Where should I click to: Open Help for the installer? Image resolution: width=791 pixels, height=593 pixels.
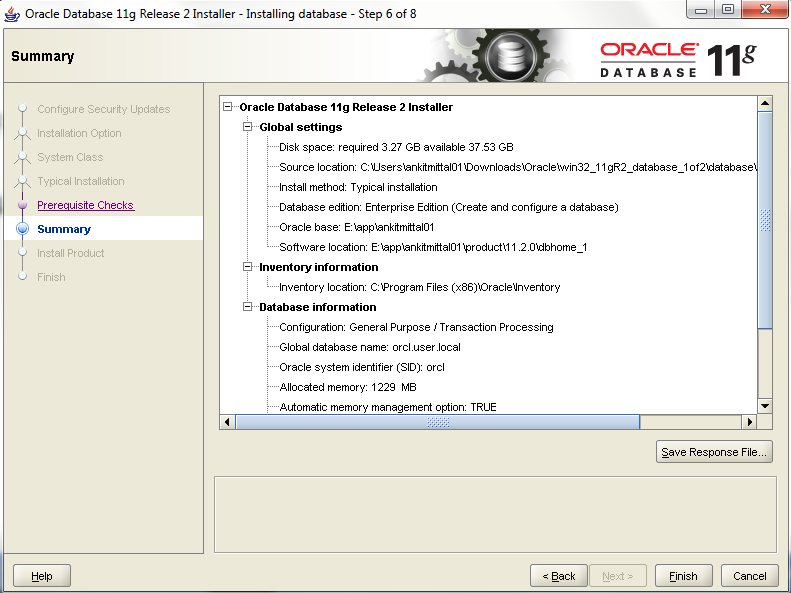click(x=42, y=576)
